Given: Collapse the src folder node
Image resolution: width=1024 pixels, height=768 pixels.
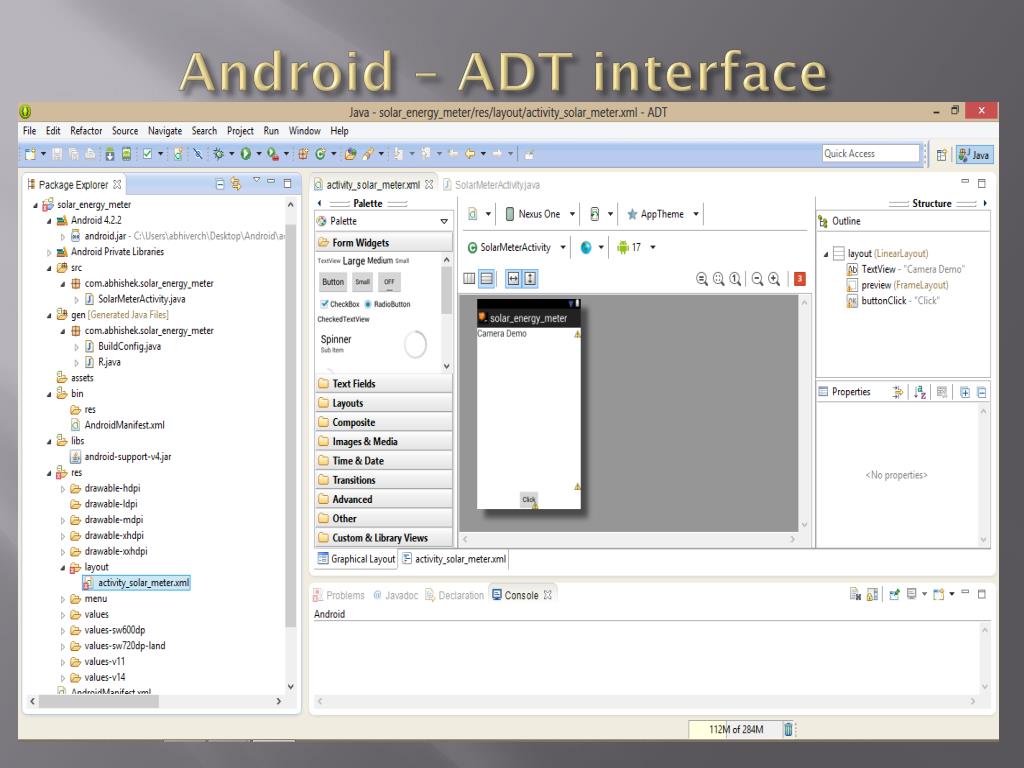Looking at the screenshot, I should pyautogui.click(x=49, y=268).
